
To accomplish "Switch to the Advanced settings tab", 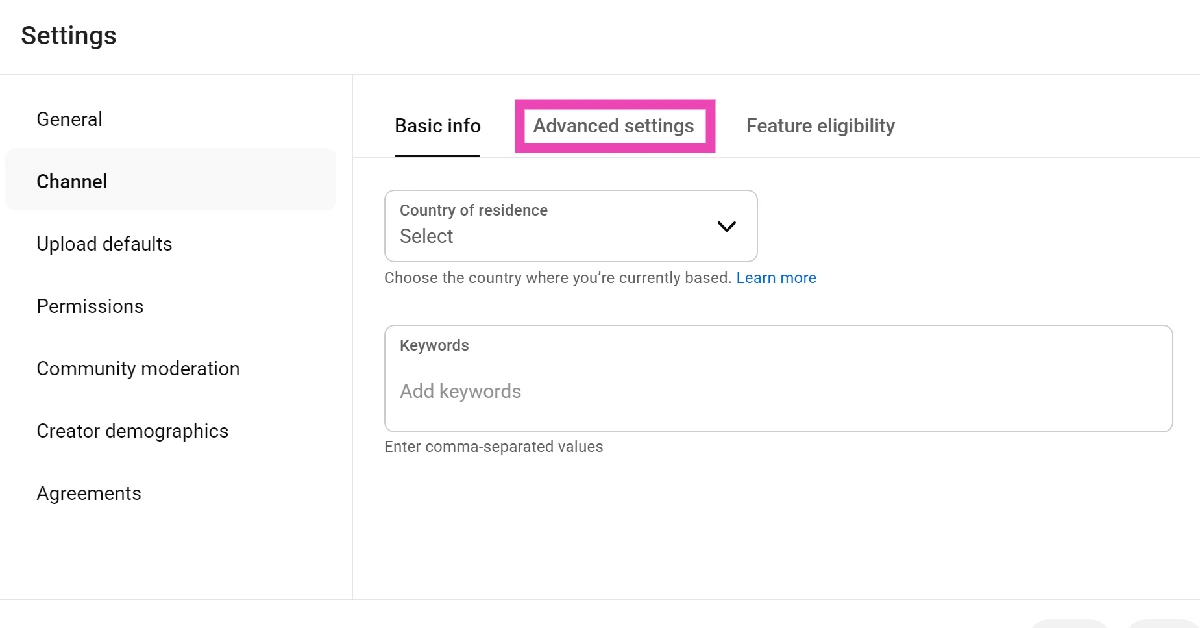I will coord(614,125).
